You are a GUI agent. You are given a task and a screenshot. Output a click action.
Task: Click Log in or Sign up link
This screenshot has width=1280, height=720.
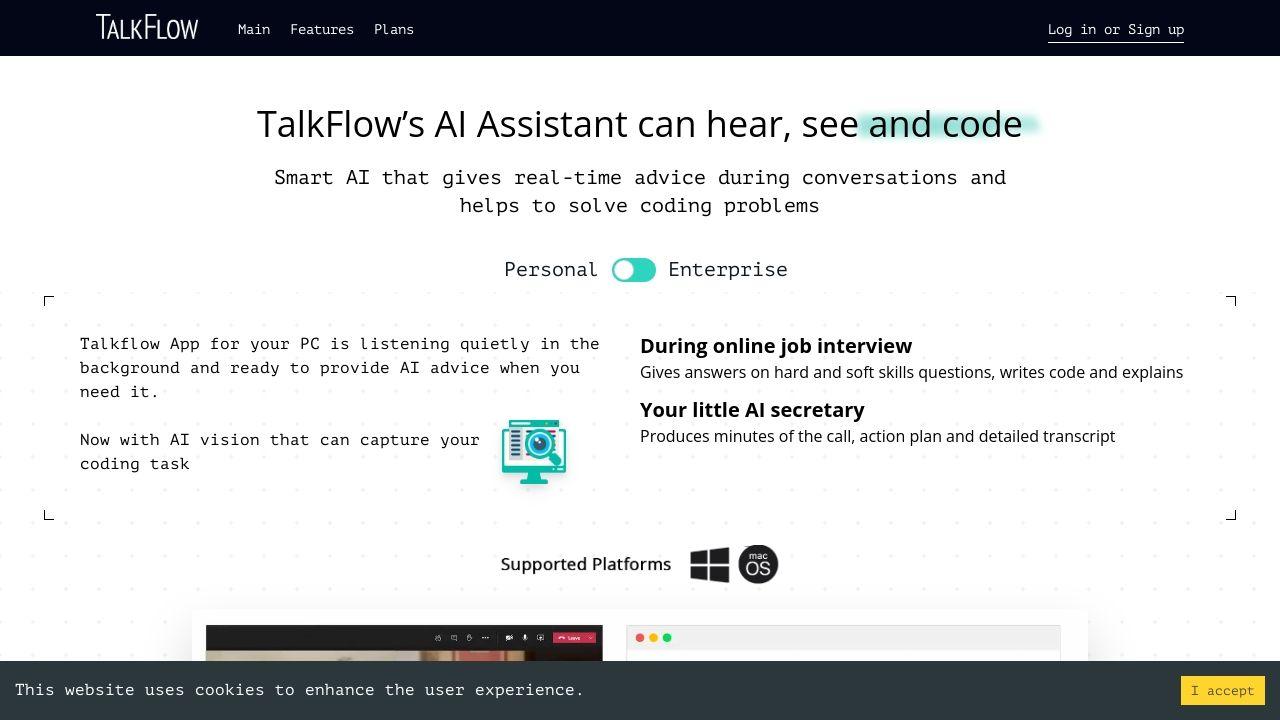[1116, 29]
